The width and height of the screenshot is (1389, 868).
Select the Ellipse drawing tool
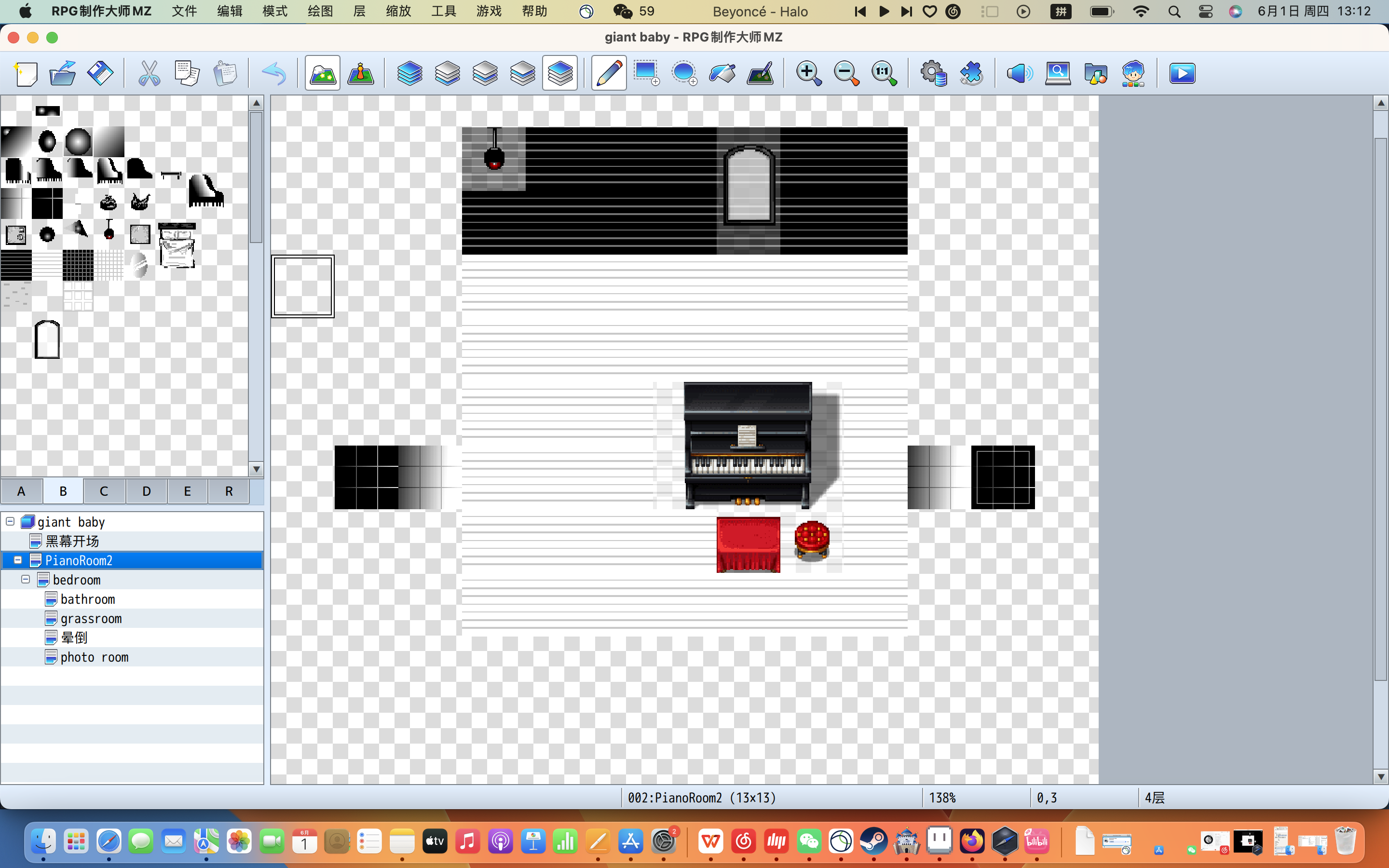[684, 73]
